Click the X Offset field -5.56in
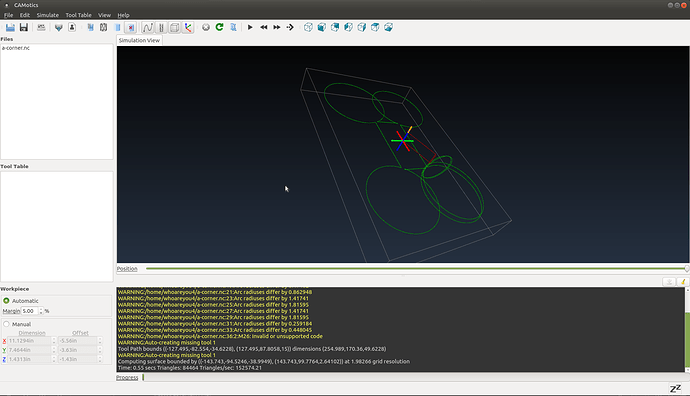The image size is (690, 396). click(77, 341)
